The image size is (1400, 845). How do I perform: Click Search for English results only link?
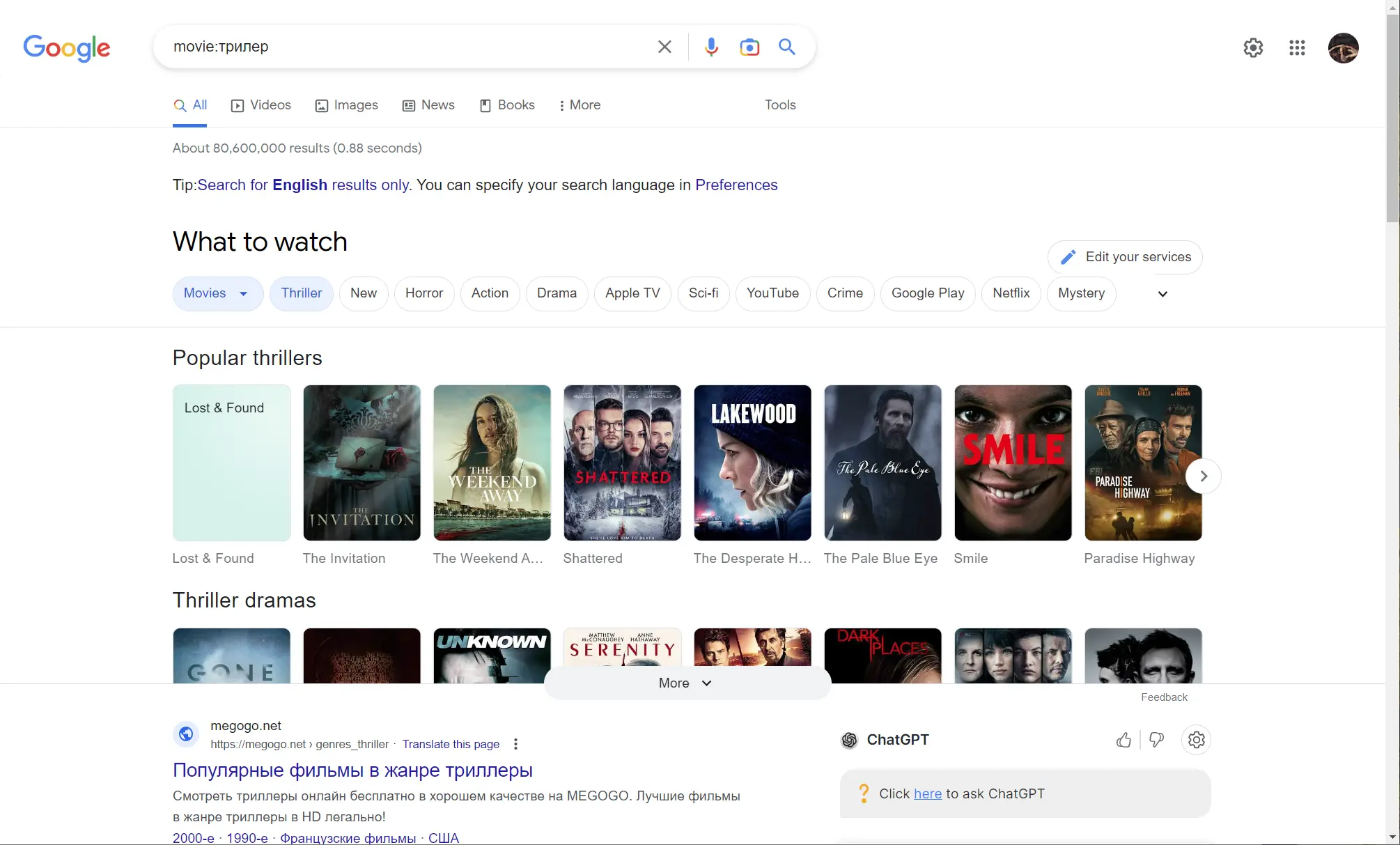[x=303, y=185]
